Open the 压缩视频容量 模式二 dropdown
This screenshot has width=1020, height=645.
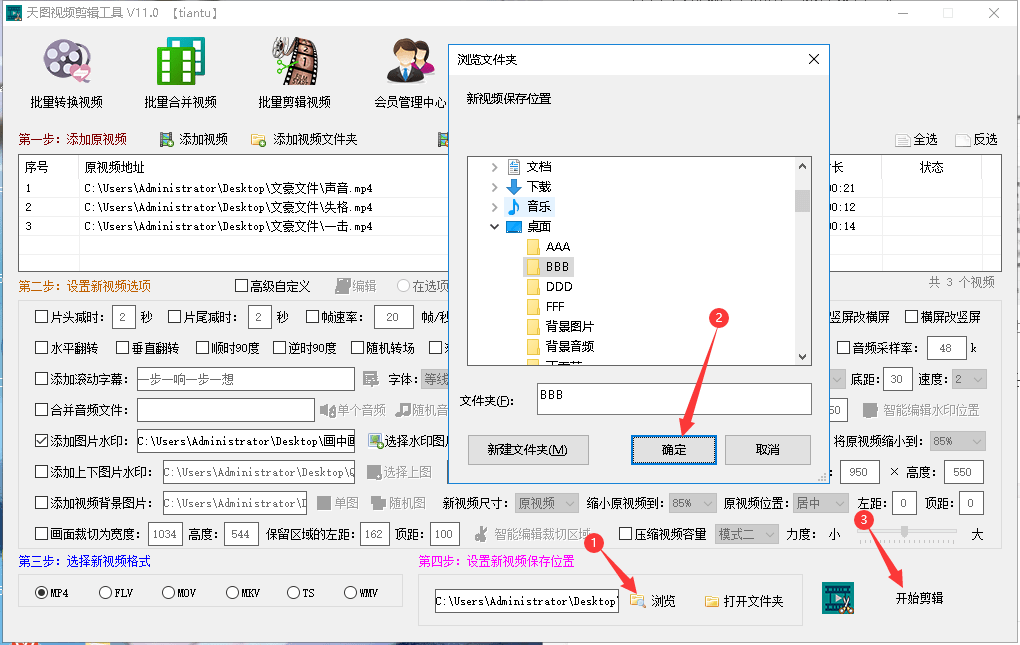click(747, 534)
